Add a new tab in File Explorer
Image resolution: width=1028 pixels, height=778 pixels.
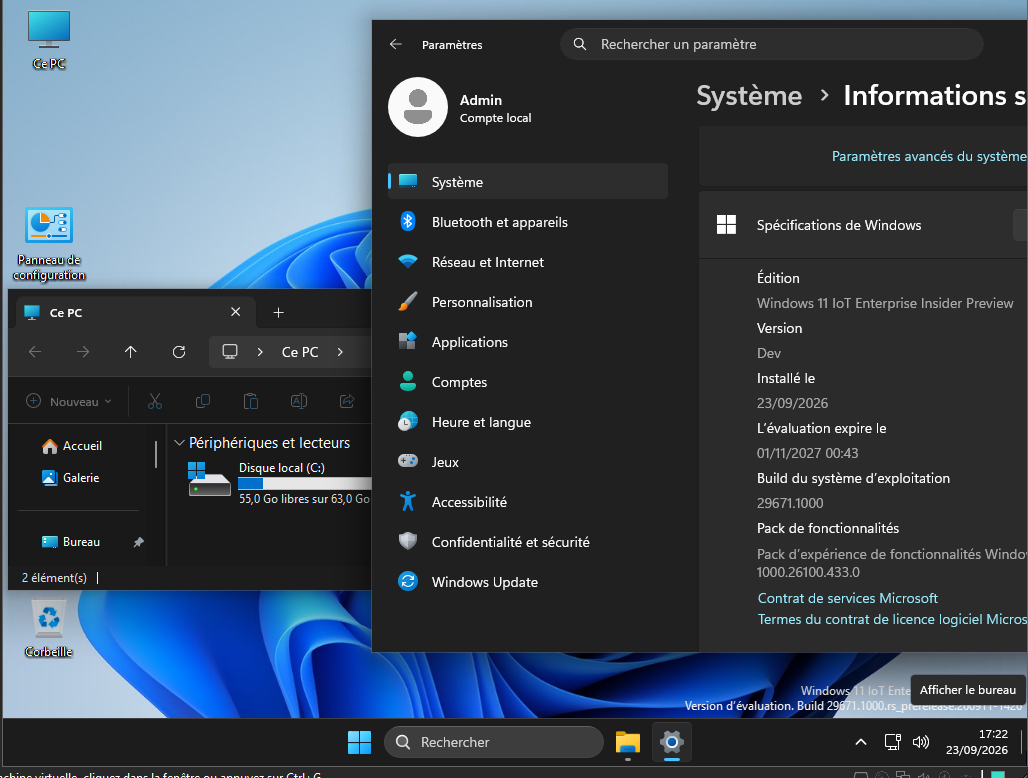pyautogui.click(x=278, y=313)
